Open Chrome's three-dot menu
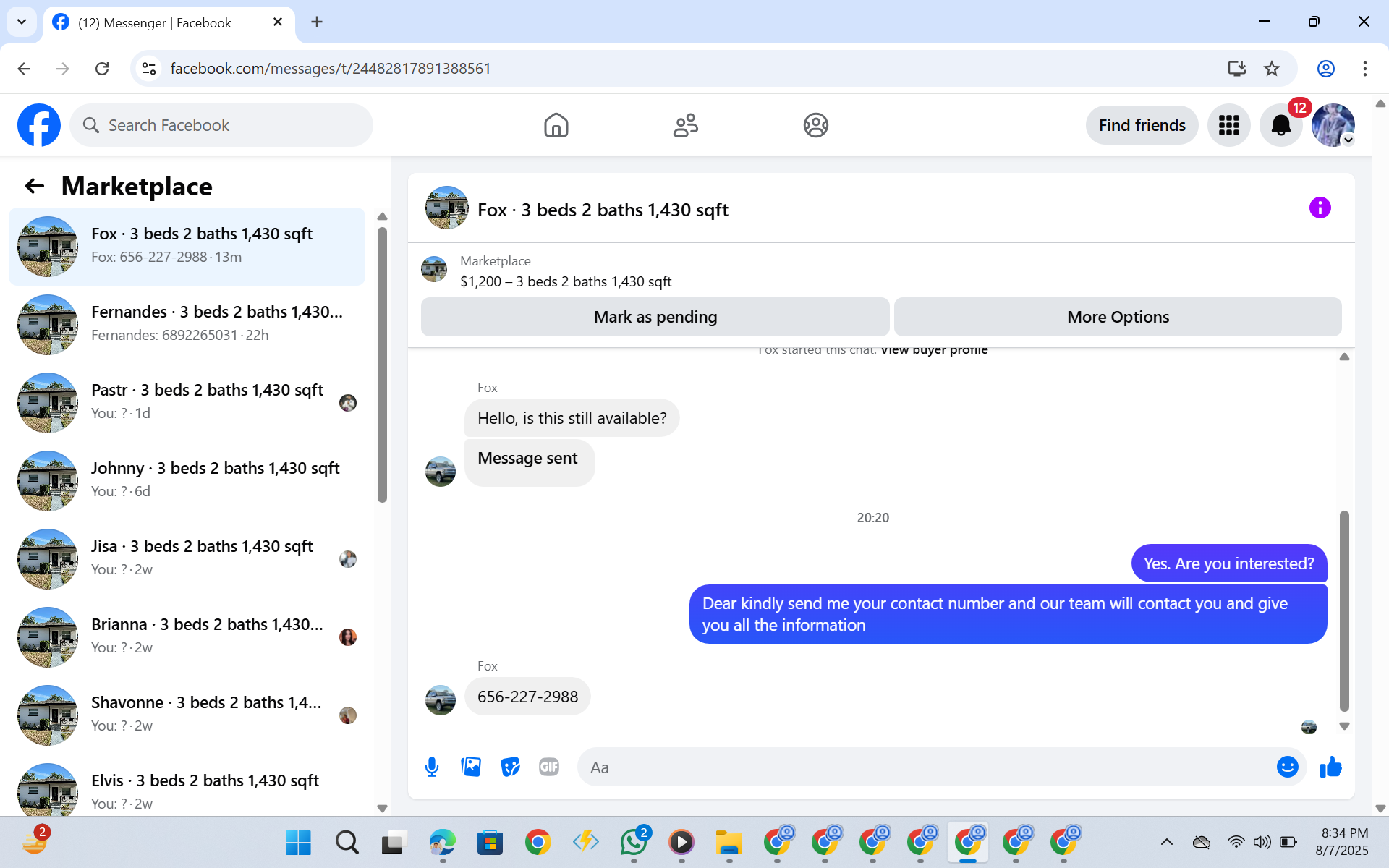Viewport: 1389px width, 868px height. [1364, 69]
